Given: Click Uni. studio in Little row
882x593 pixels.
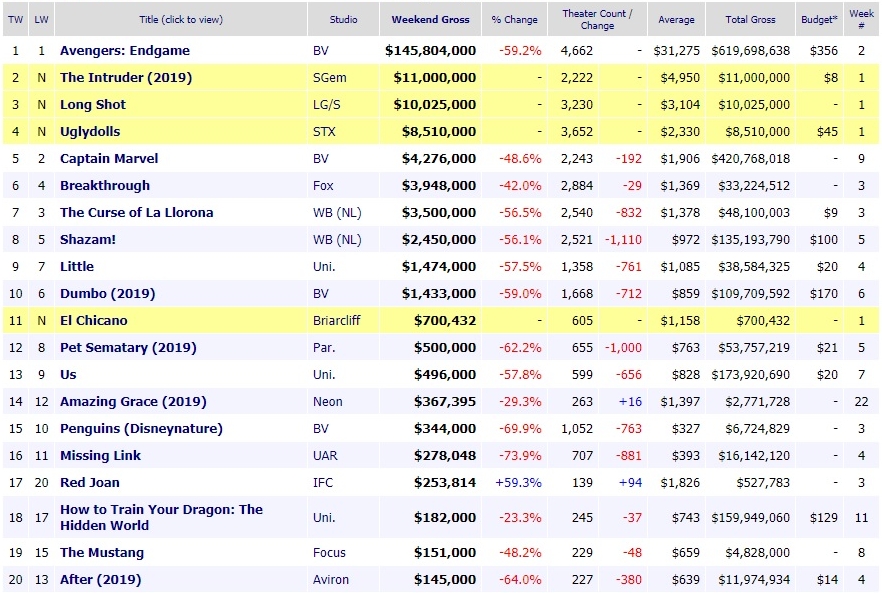Looking at the screenshot, I should click(x=324, y=267).
